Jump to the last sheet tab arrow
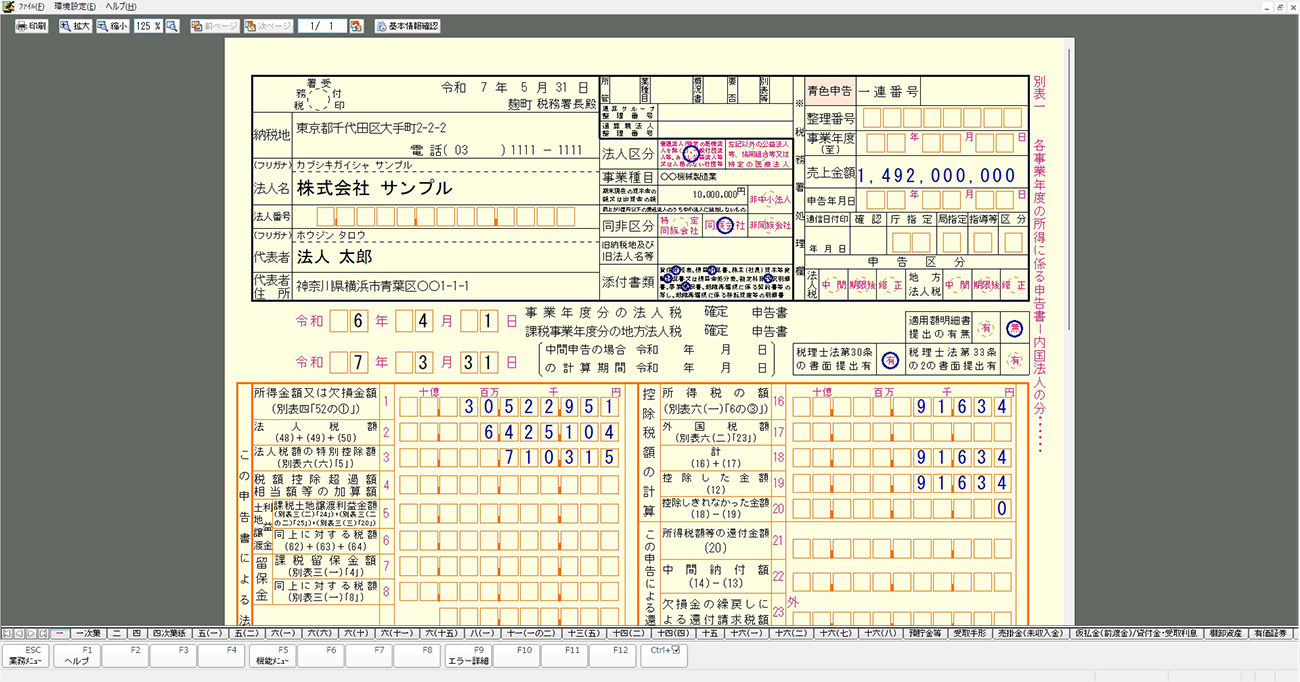The width and height of the screenshot is (1300, 682). coord(43,633)
